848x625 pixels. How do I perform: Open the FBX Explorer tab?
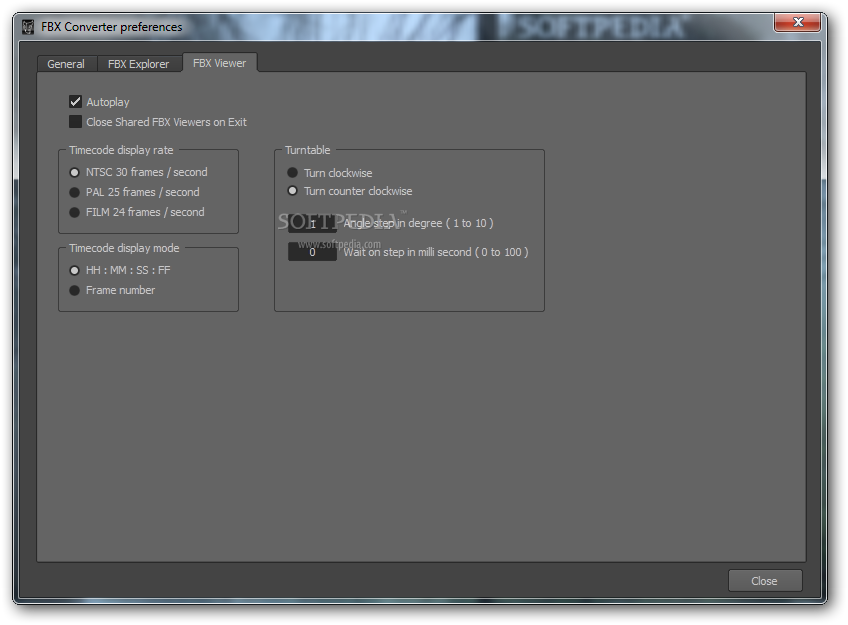138,64
